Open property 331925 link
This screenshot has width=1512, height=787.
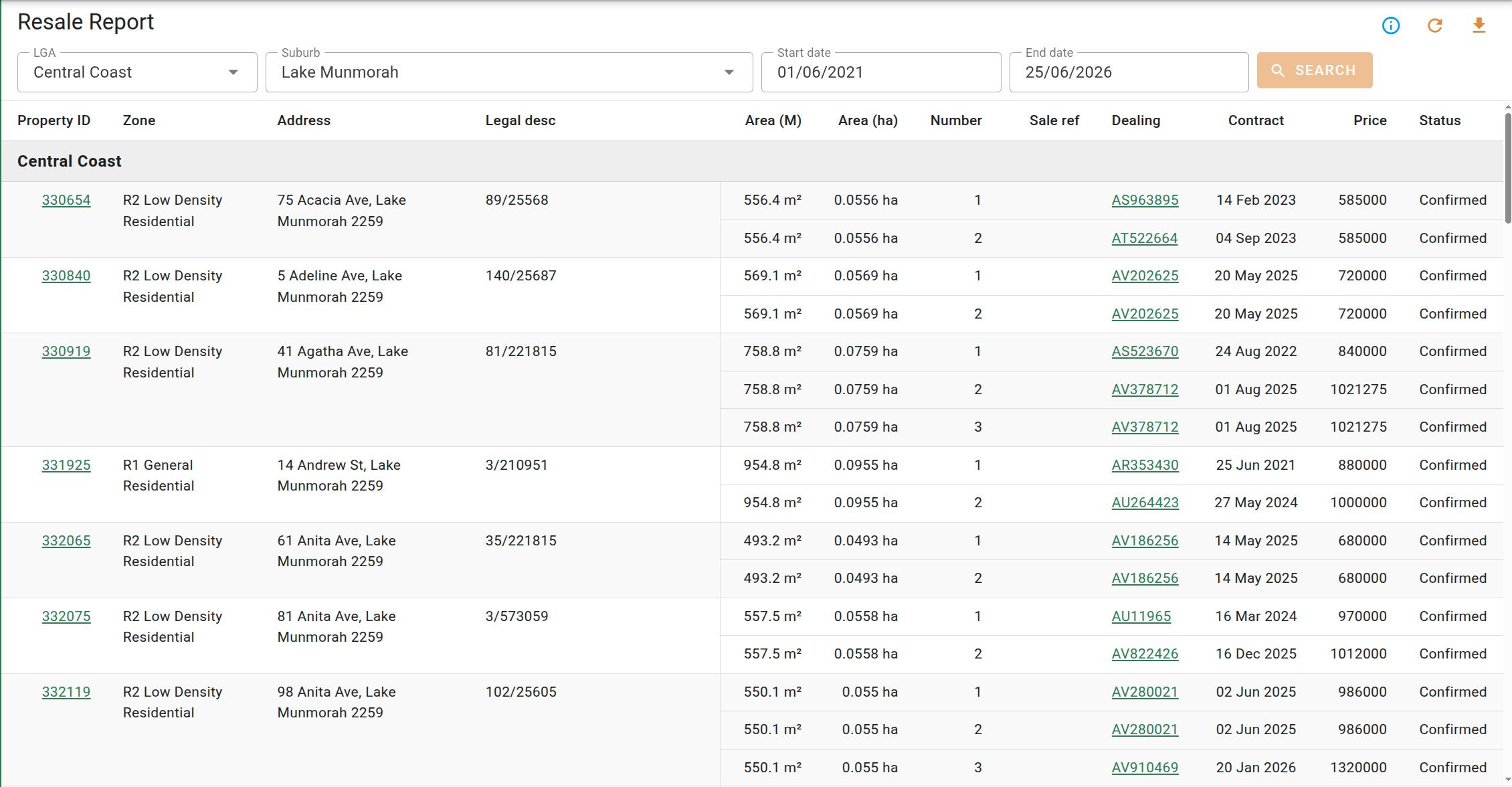click(x=66, y=465)
